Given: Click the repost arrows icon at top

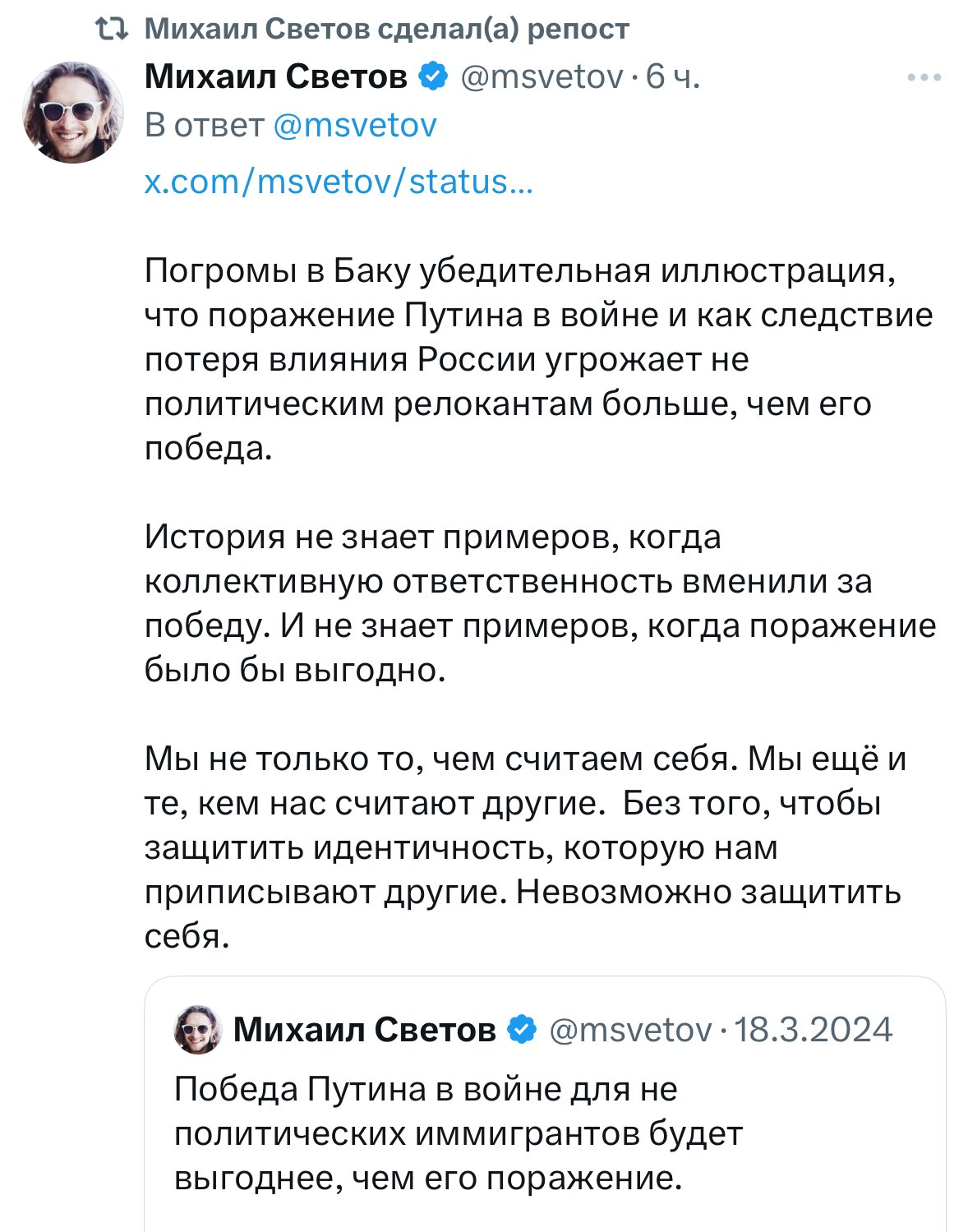Looking at the screenshot, I should pos(111,30).
